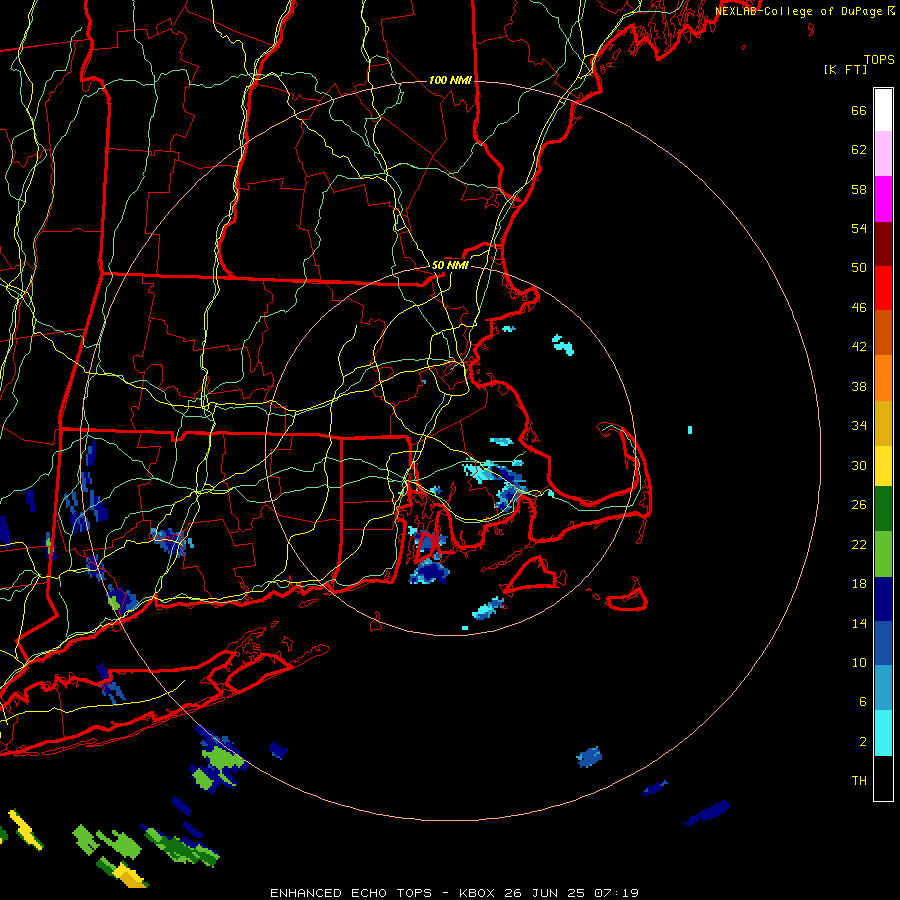Image resolution: width=900 pixels, height=900 pixels.
Task: Click the yellow legend swatch
Action: [883, 466]
